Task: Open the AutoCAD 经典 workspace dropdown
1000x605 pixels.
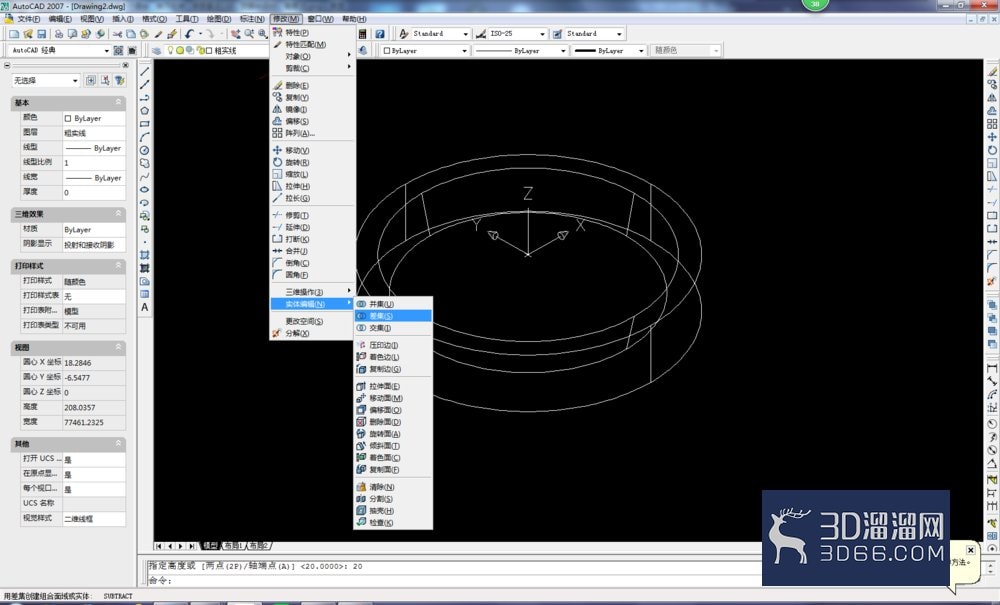Action: click(x=61, y=50)
